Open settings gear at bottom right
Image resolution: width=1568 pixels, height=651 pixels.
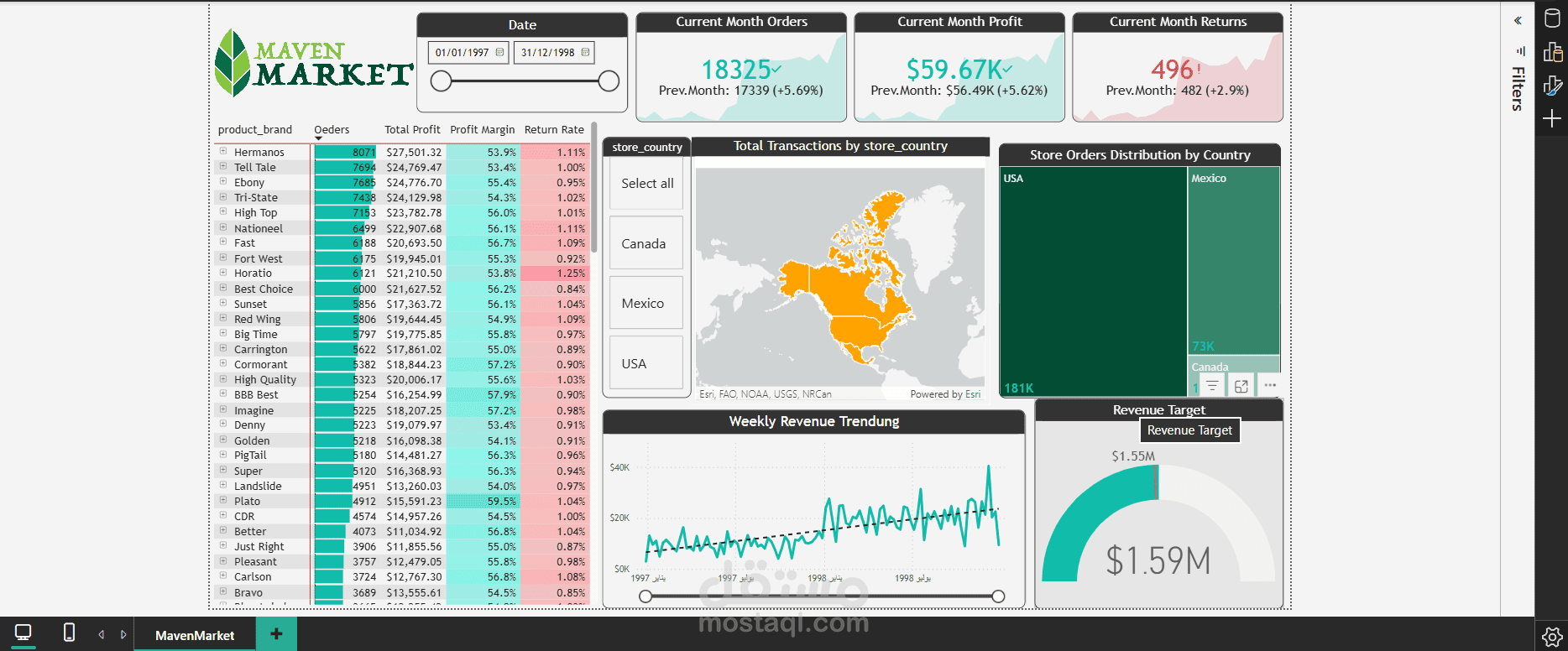(x=1552, y=637)
